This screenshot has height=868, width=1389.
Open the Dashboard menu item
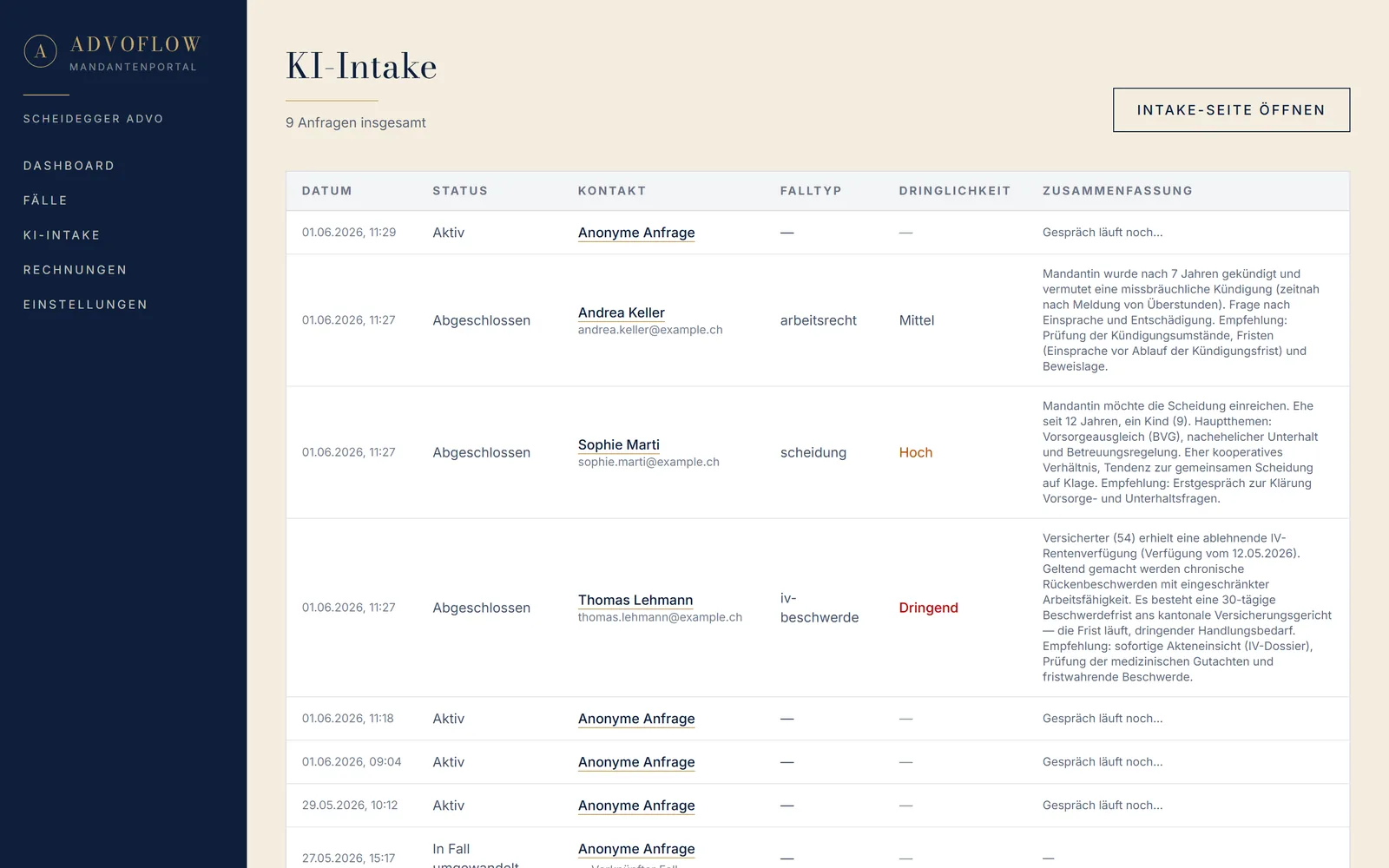click(x=69, y=166)
